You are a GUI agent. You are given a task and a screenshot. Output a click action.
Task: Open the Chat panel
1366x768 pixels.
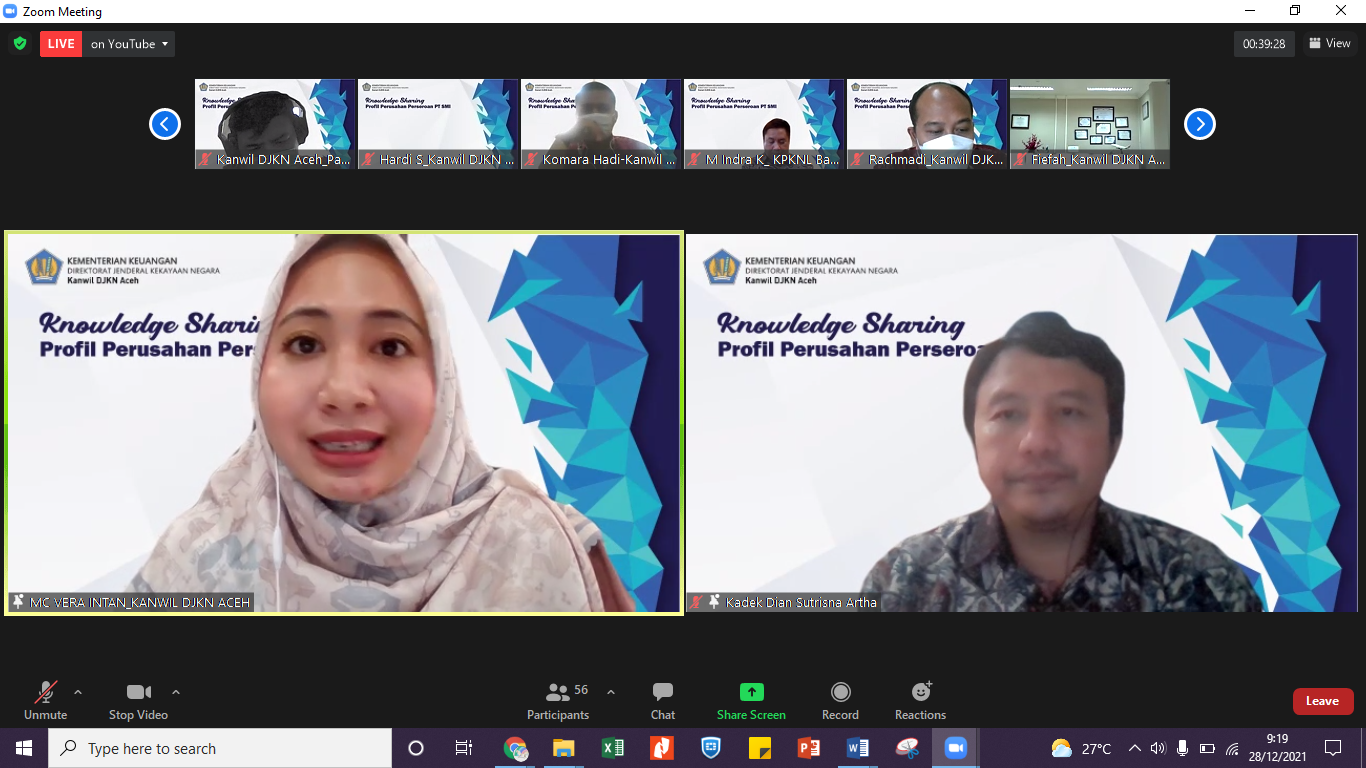(x=662, y=701)
